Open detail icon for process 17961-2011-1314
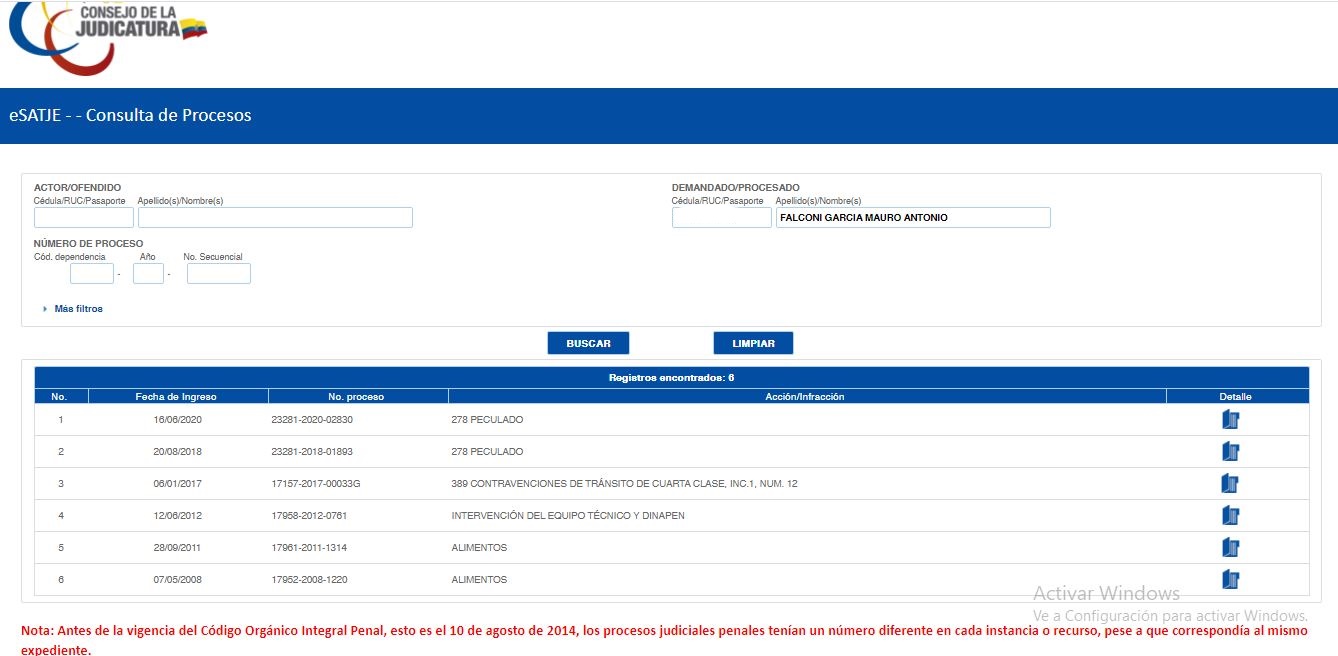Viewport: 1338px width, 656px height. coord(1230,548)
